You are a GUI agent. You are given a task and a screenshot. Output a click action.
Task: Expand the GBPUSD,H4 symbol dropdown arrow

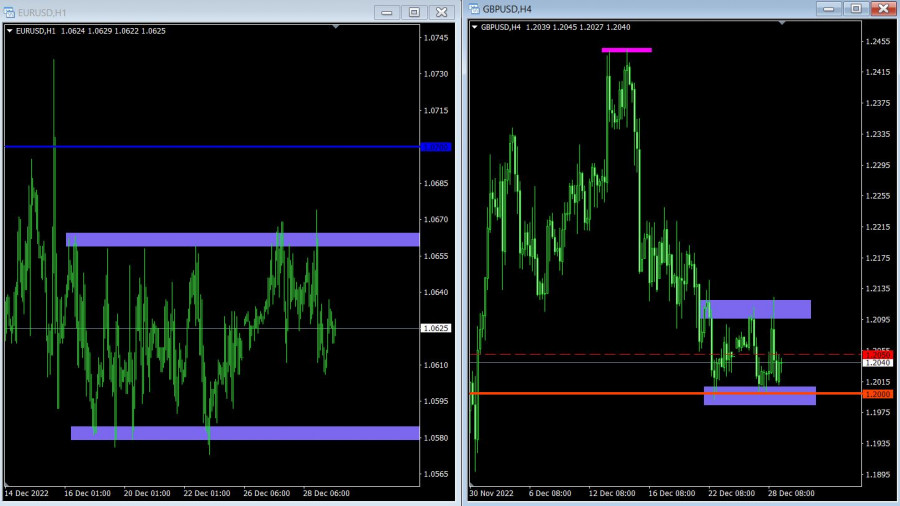(x=474, y=27)
